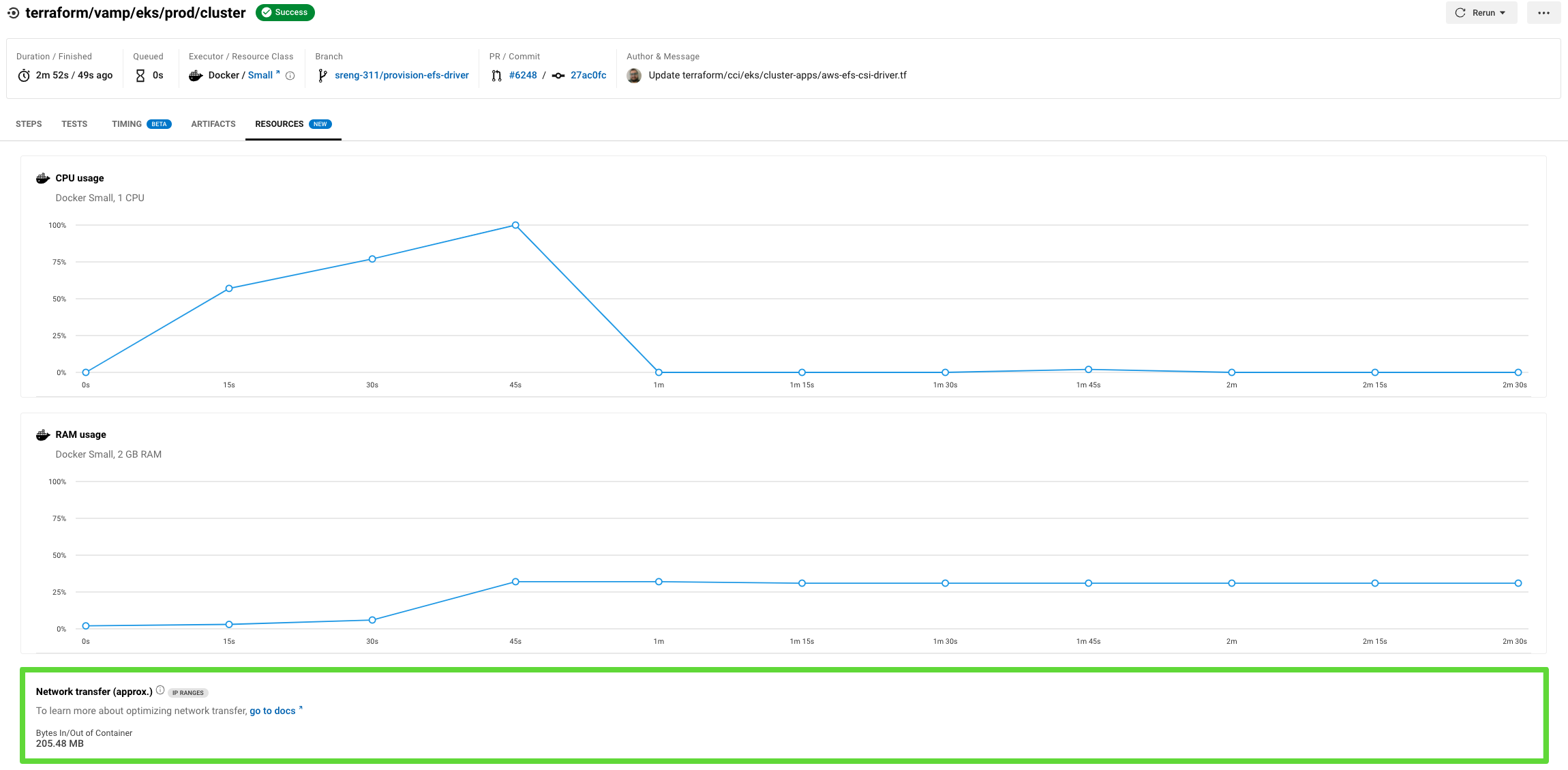Click the TESTS tab
The width and height of the screenshot is (1568, 770).
coord(74,124)
